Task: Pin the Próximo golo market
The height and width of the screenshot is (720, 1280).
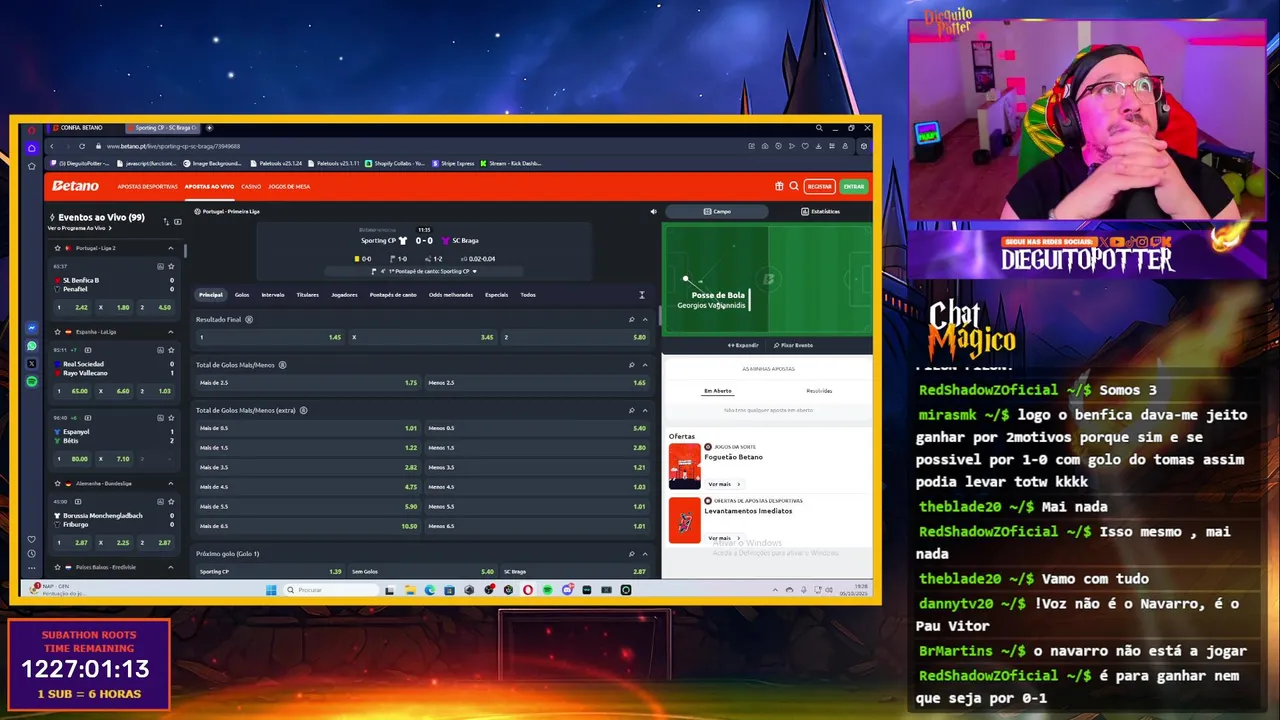Action: (631, 553)
